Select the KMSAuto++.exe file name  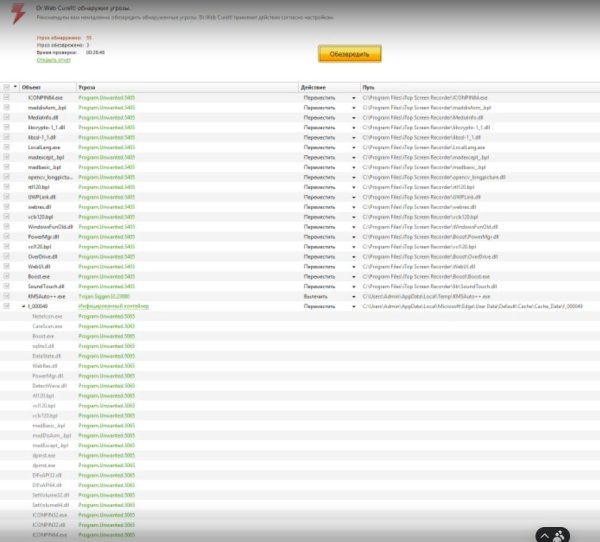46,296
